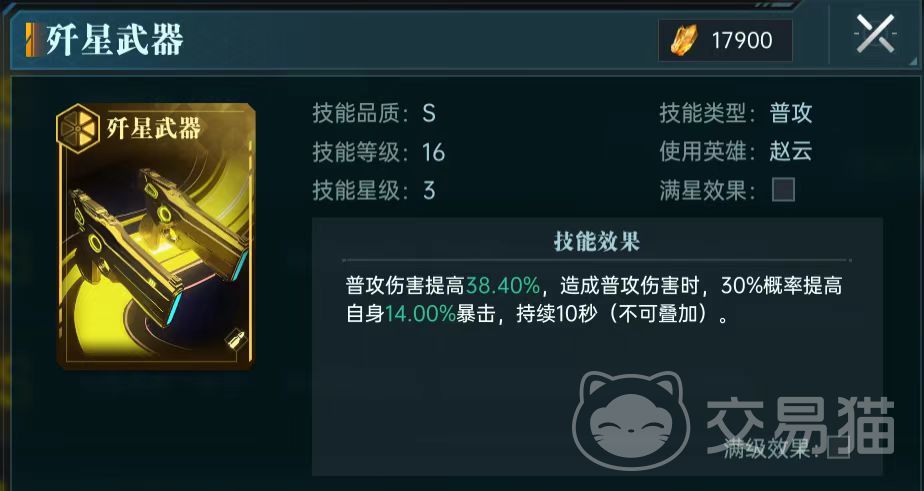Click the 使用英雄 赵云 hero name
Image resolution: width=924 pixels, height=491 pixels.
click(x=790, y=152)
